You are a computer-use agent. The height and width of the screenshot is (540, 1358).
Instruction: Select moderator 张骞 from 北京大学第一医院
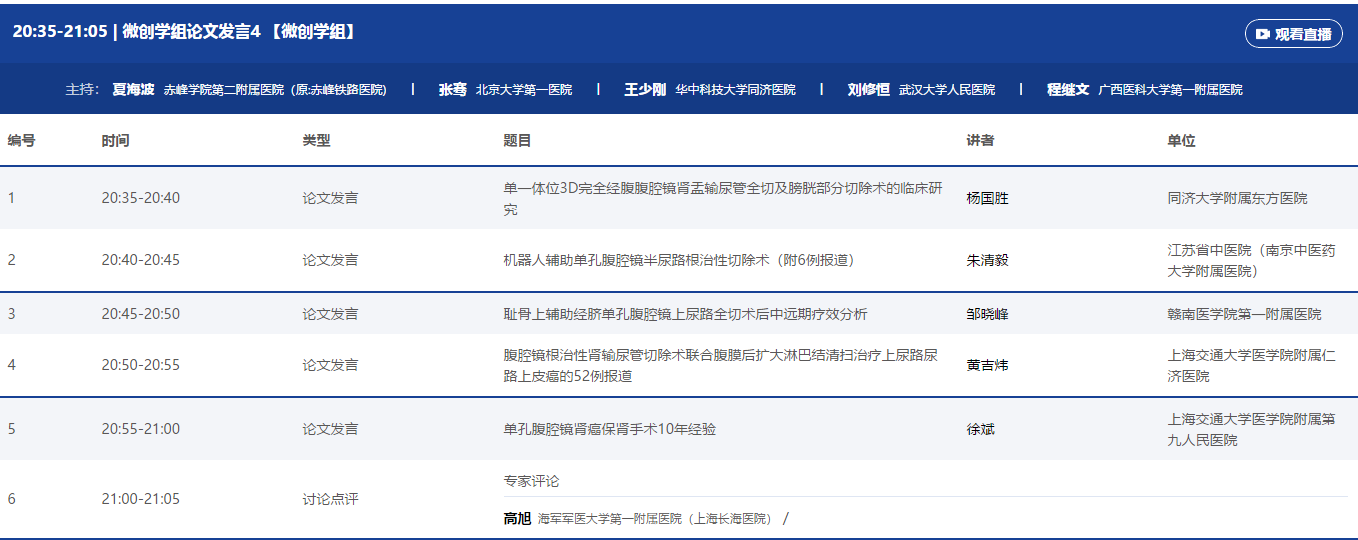(x=453, y=89)
